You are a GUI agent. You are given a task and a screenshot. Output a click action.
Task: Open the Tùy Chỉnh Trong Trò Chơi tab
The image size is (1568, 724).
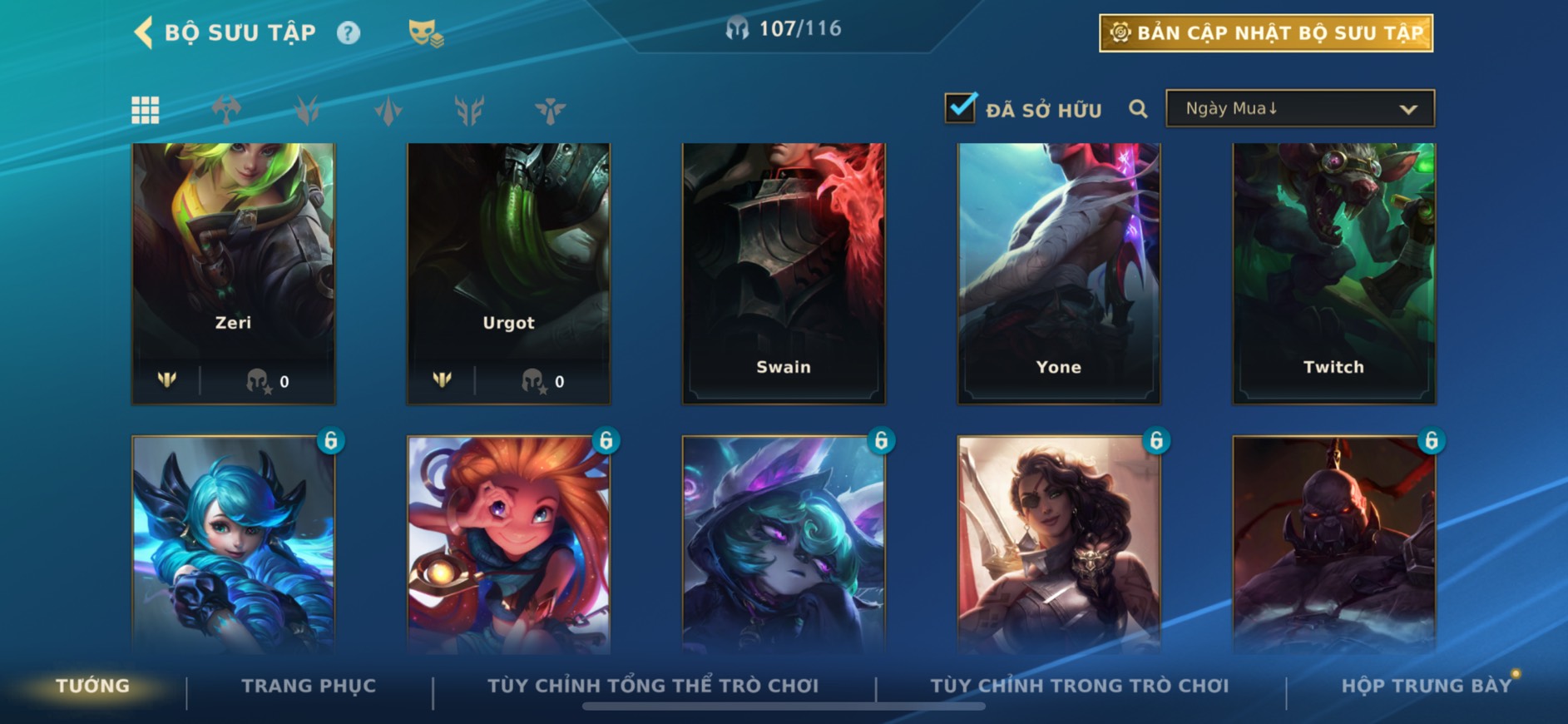1079,686
